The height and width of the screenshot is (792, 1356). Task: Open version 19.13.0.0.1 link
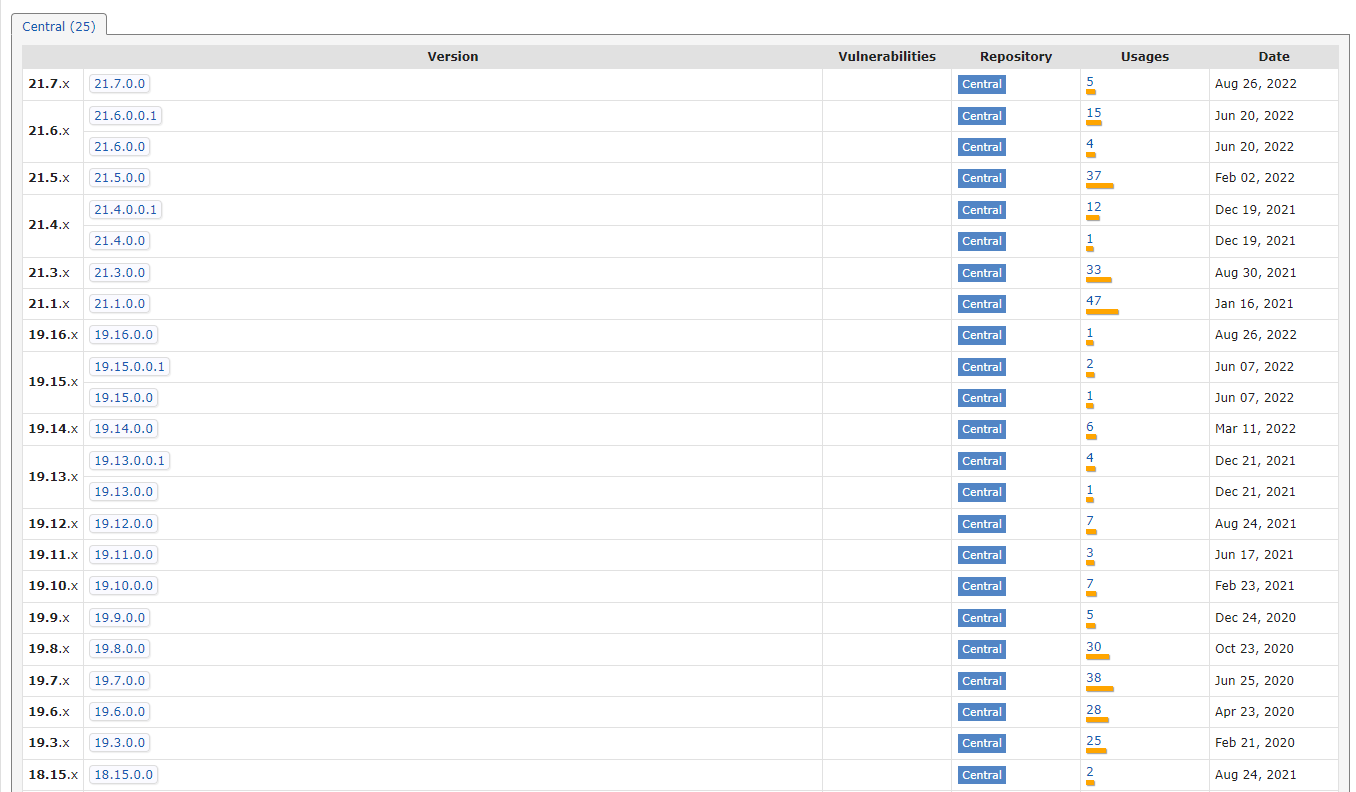coord(129,461)
